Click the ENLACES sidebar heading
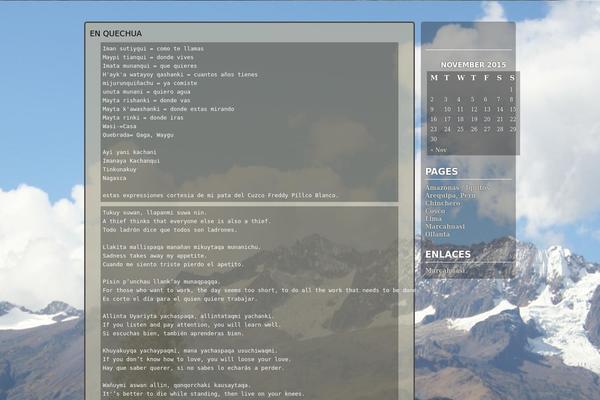Screen dimensions: 600x400 click(x=448, y=254)
